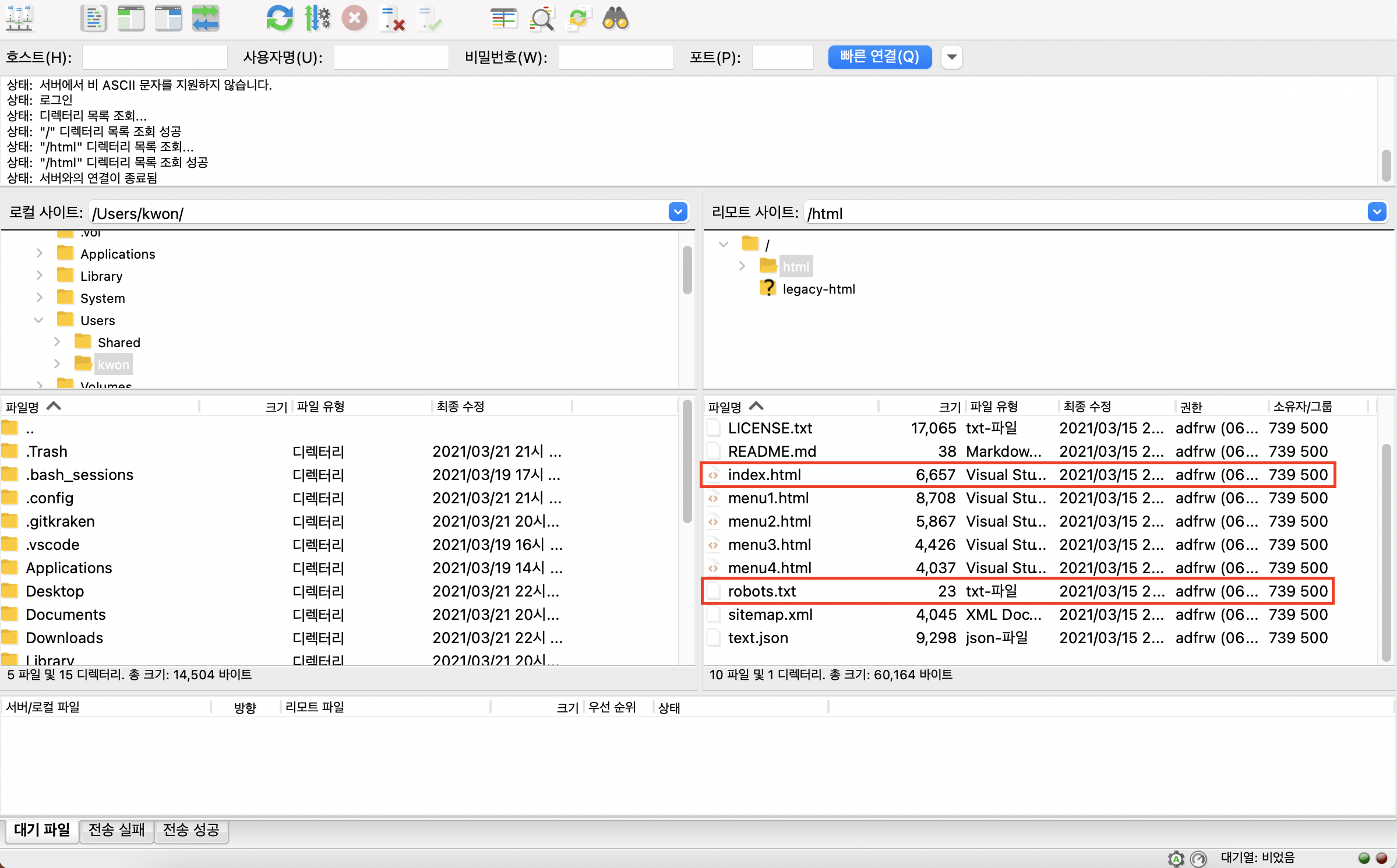Open quick connect history dropdown arrow
1397x868 pixels.
click(x=951, y=57)
